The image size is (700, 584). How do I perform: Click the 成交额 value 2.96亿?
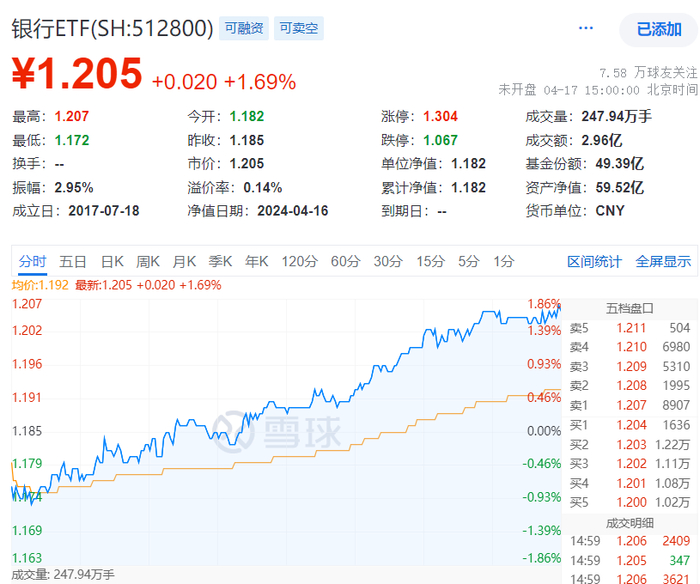[x=601, y=141]
